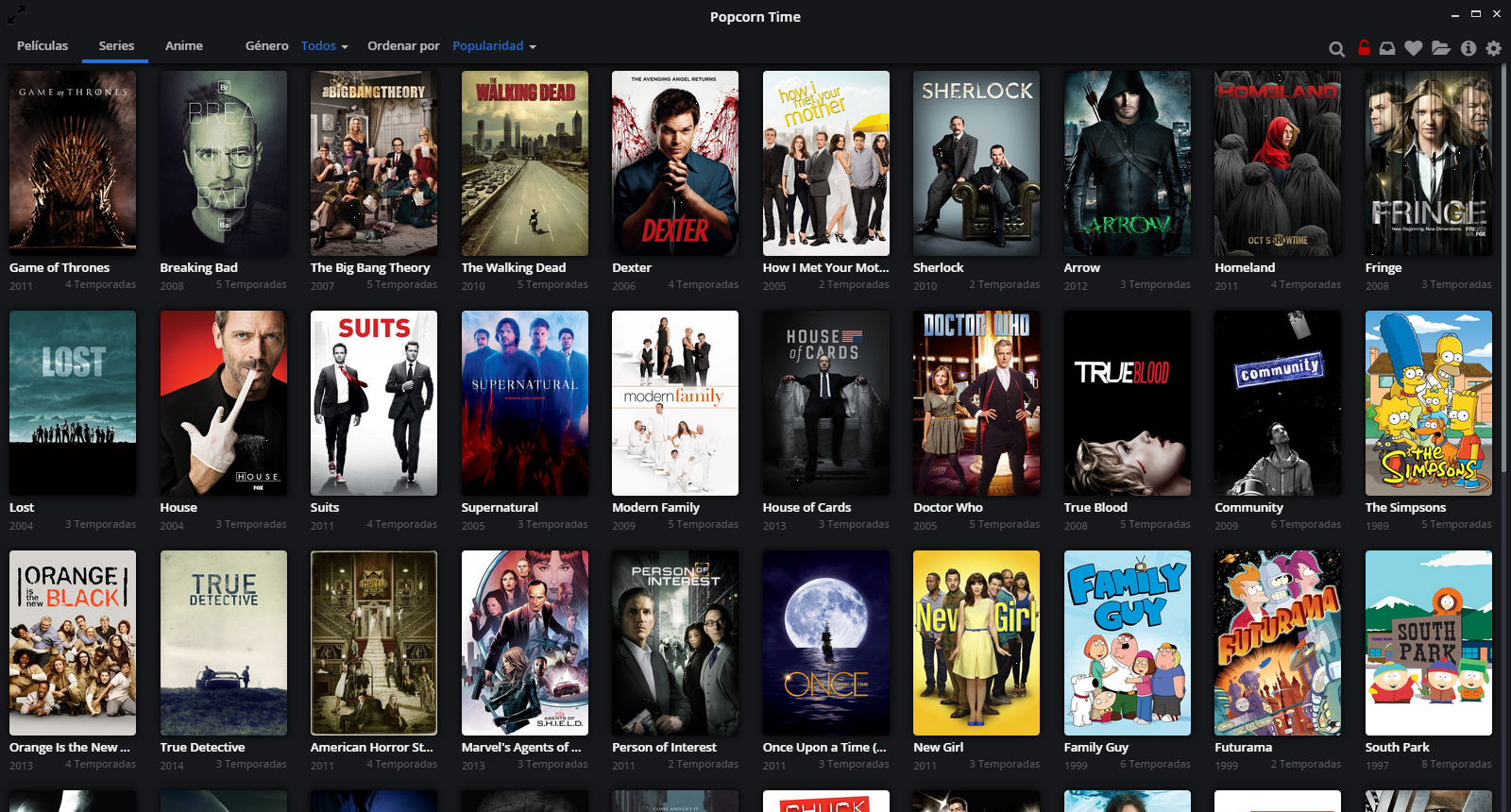1511x812 pixels.
Task: Open the True Blood poster
Action: pos(1128,403)
